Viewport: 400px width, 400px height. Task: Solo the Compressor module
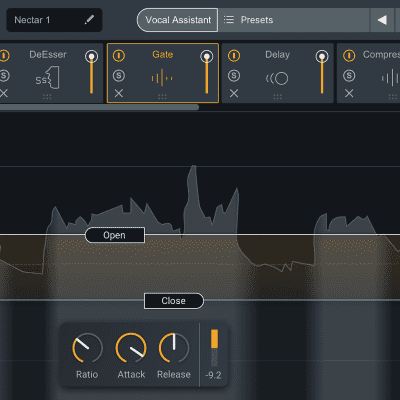(x=349, y=76)
